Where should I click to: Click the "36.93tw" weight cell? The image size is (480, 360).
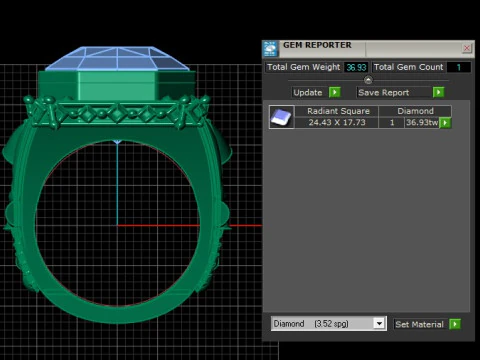[422, 122]
